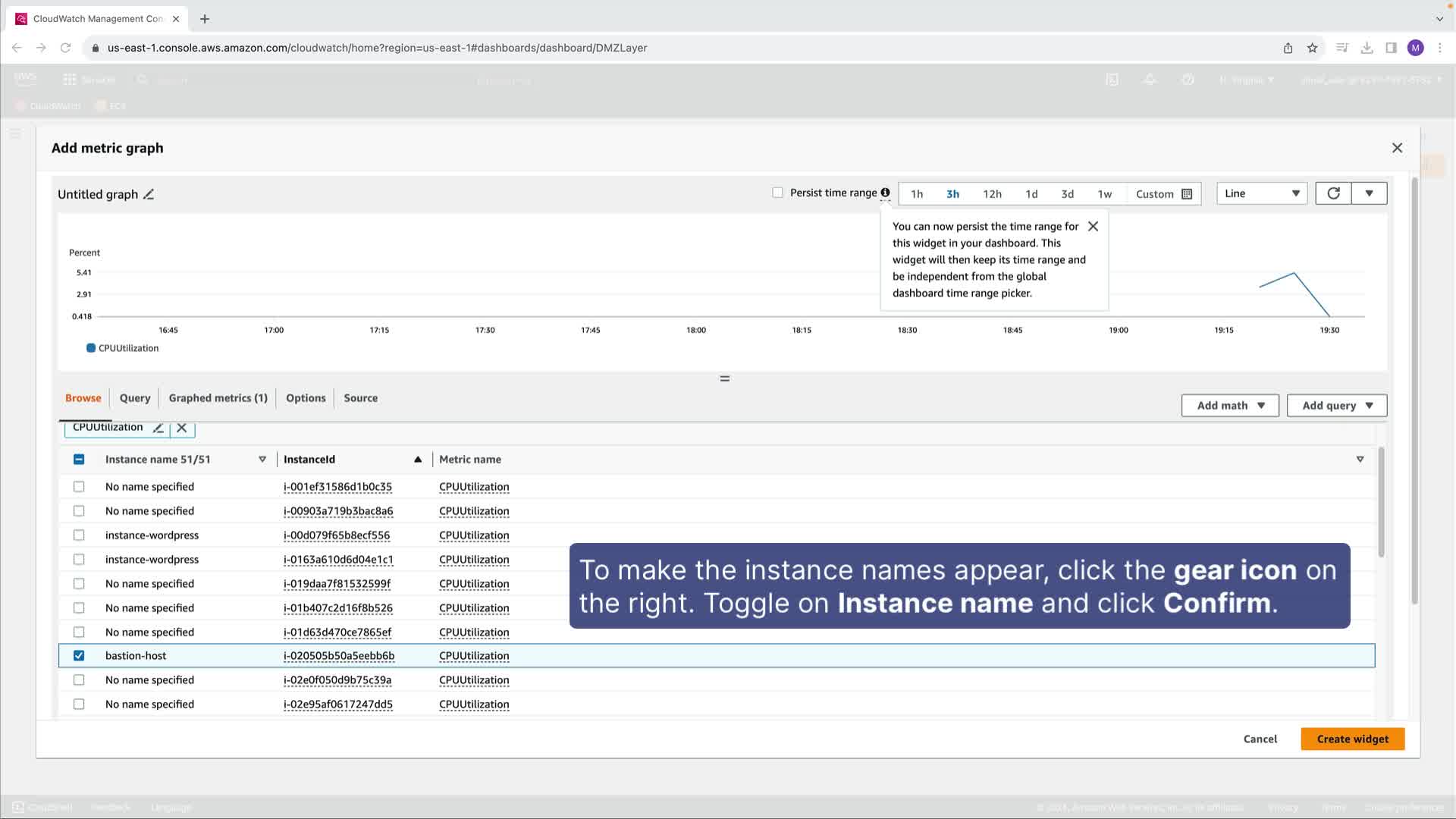Check first instance-wordpress row checkbox
This screenshot has width=1456, height=819.
(x=79, y=535)
